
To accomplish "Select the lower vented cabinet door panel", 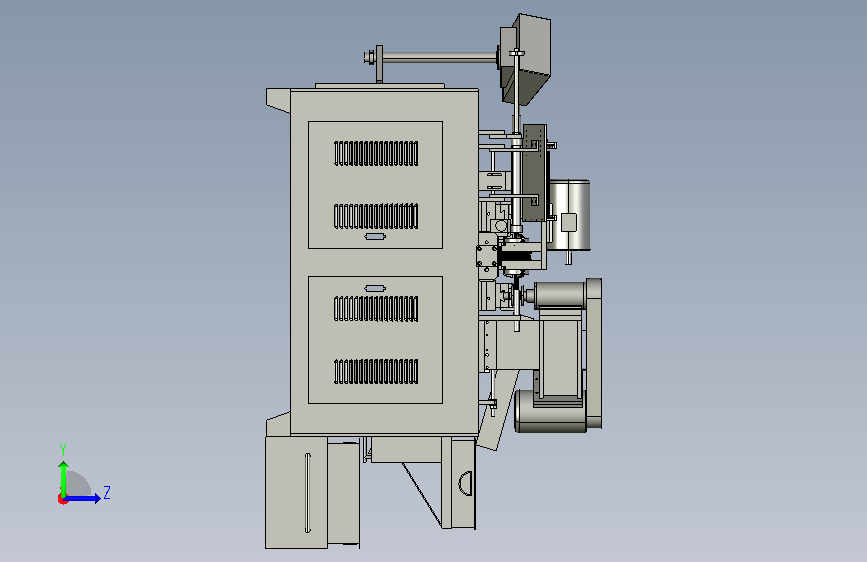I will click(x=375, y=340).
